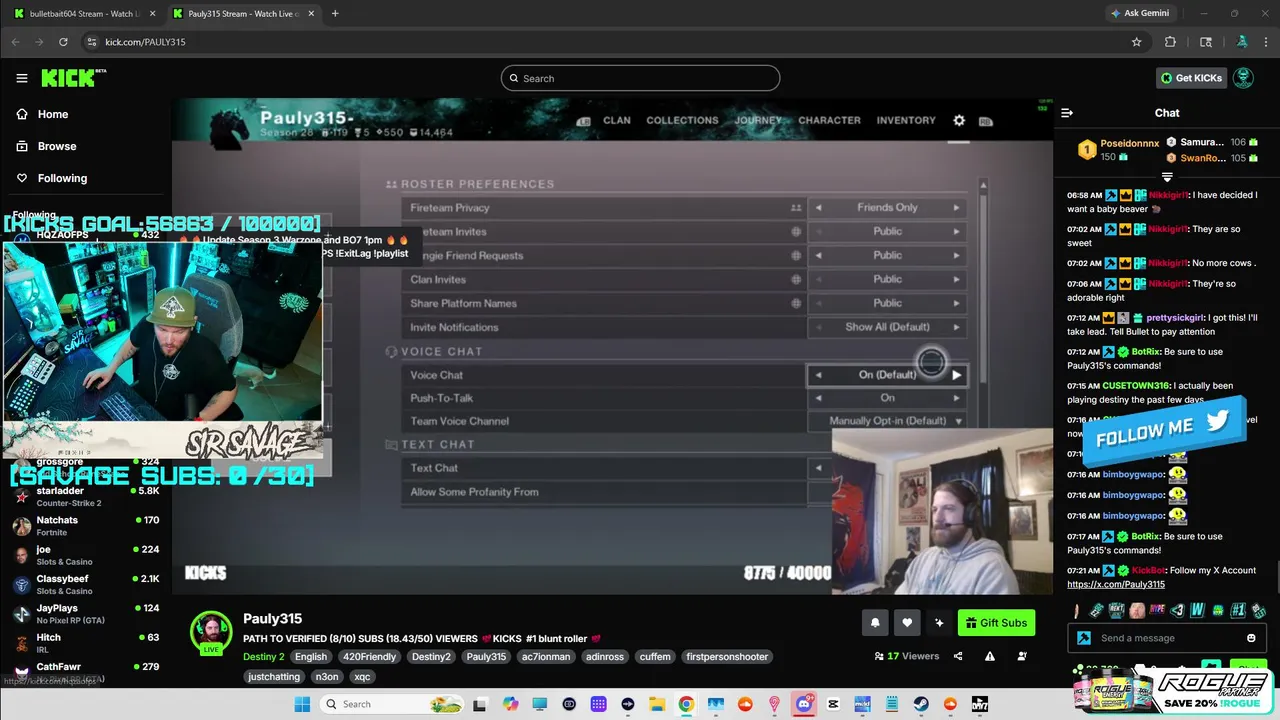The width and height of the screenshot is (1280, 720).
Task: Insert the #1 emote
Action: (x=1238, y=610)
